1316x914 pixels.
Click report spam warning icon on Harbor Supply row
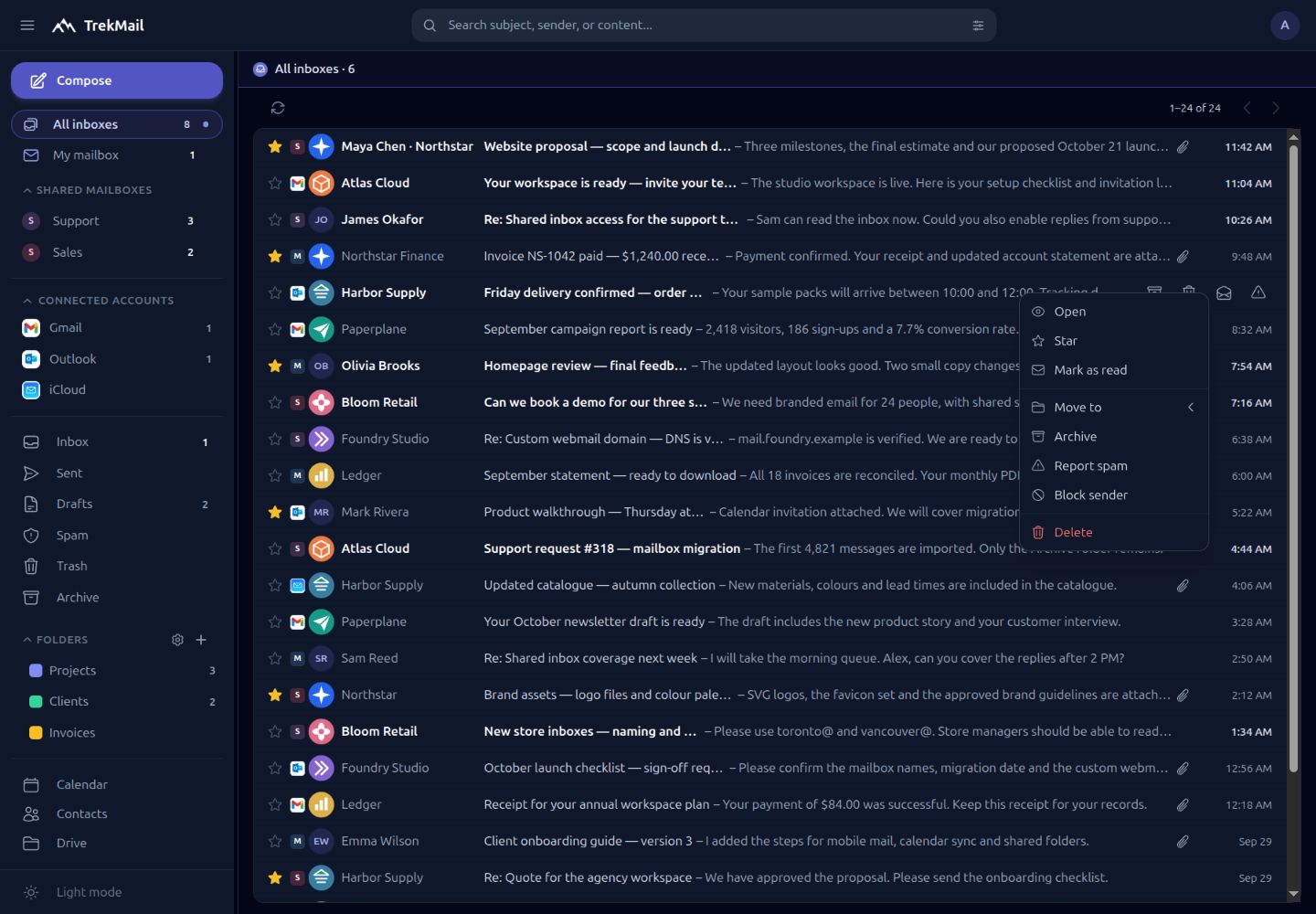(x=1258, y=292)
